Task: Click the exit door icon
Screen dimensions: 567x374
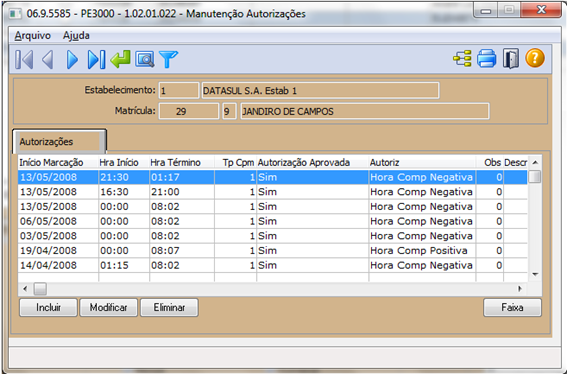Action: (x=511, y=59)
